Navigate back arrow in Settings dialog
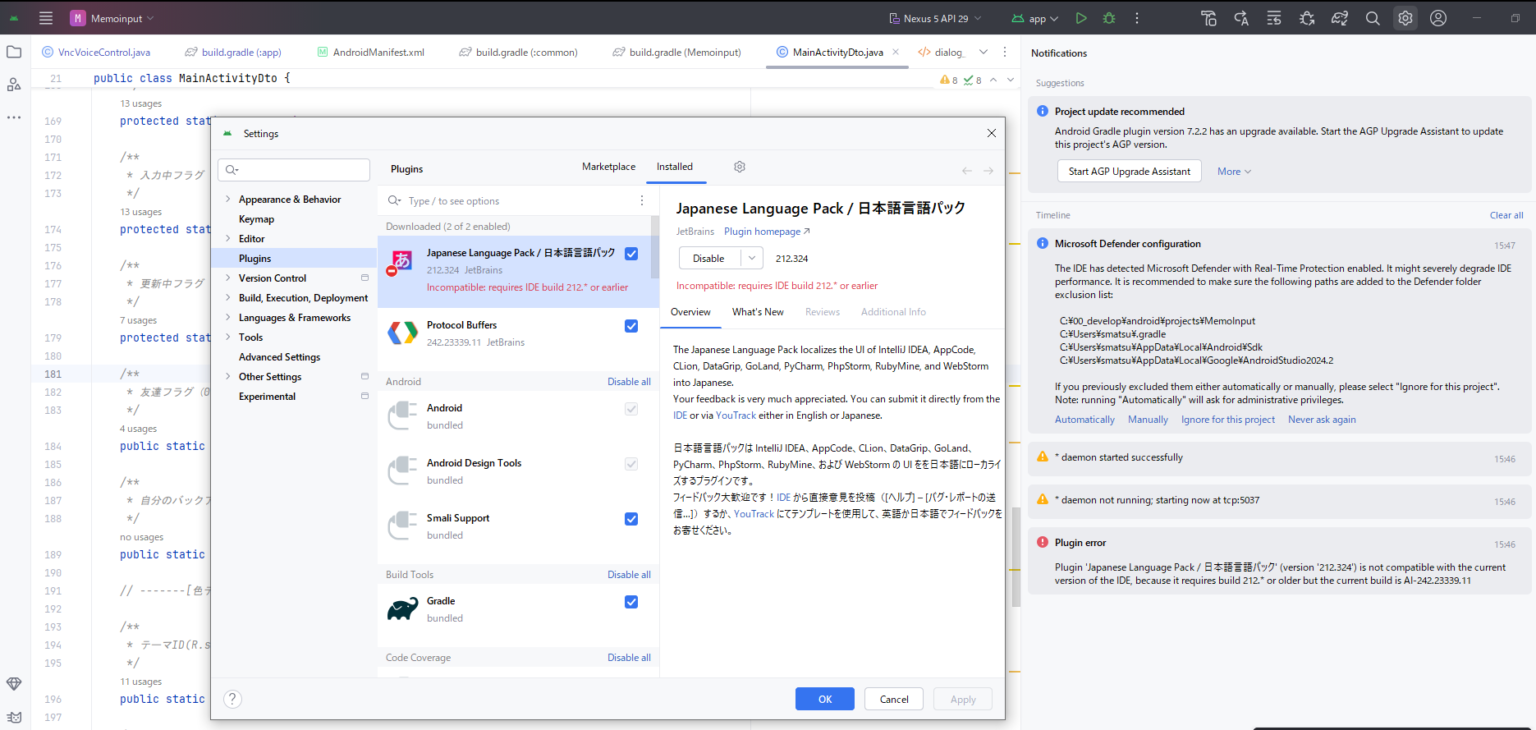1536x730 pixels. tap(967, 171)
